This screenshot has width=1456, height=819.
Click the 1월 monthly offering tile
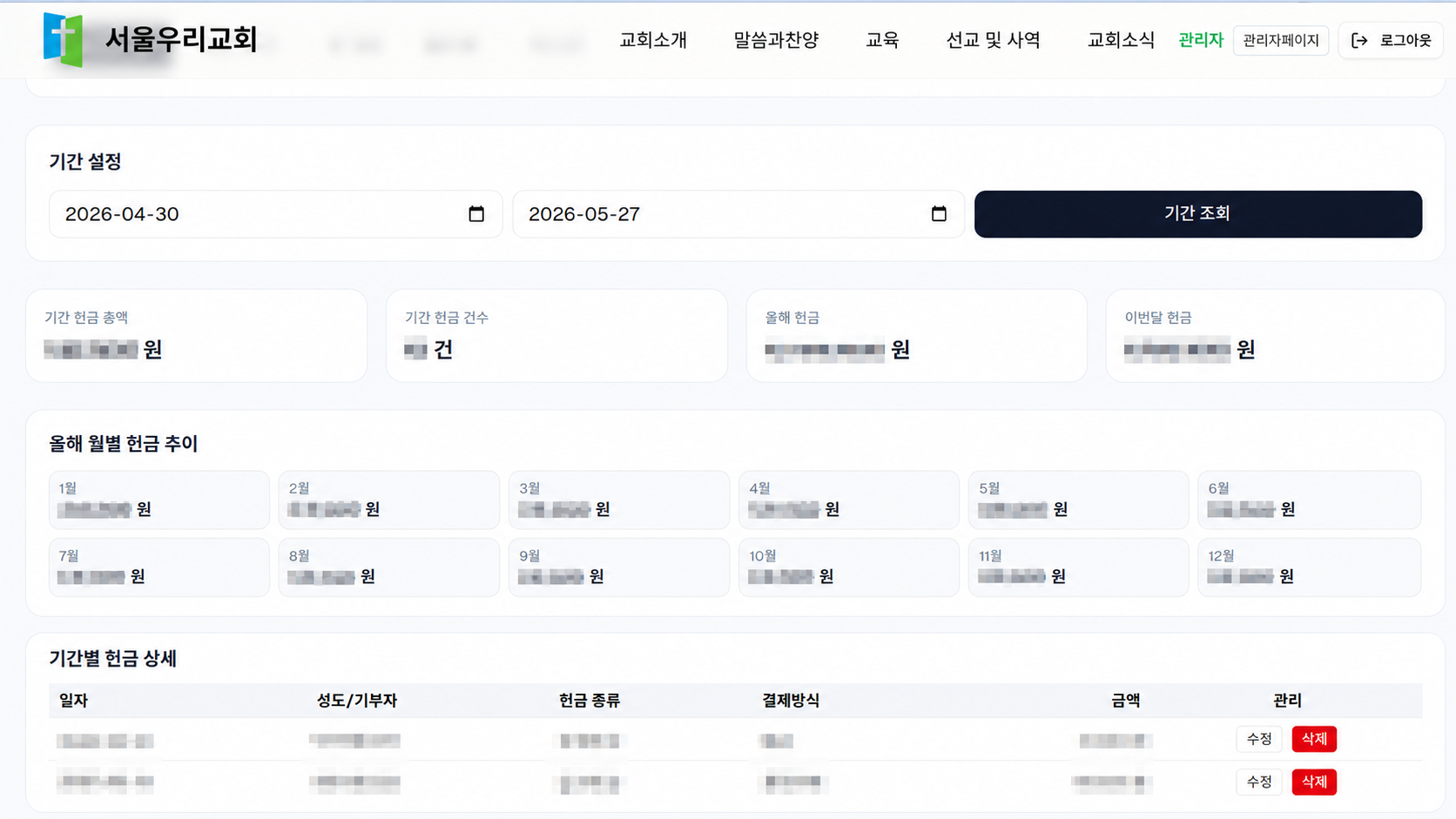click(159, 500)
